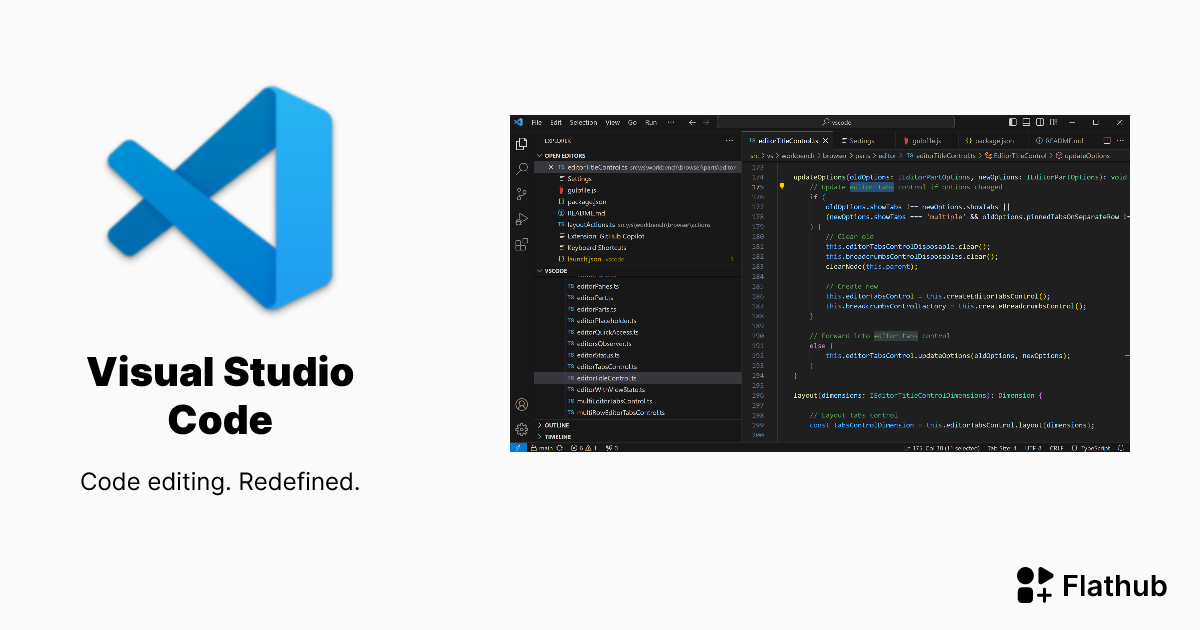1200x630 pixels.
Task: Toggle the bottom panel visibility
Action: pos(1026,122)
